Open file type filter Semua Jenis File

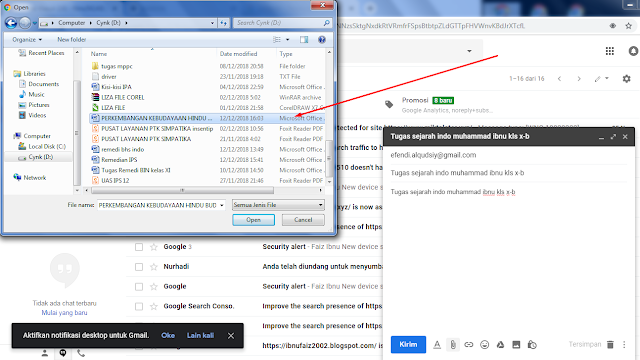tap(278, 205)
